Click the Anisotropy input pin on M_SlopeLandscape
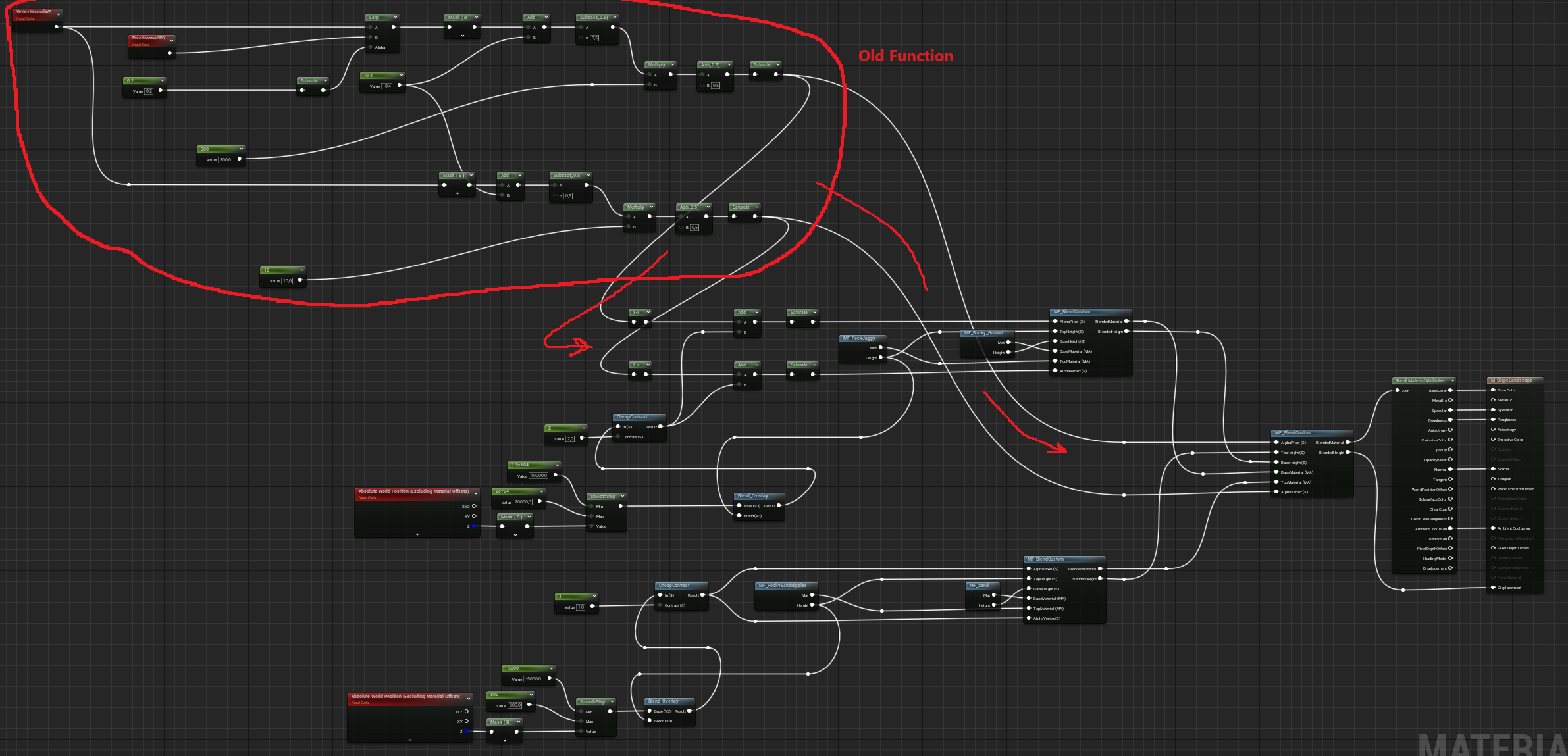The image size is (1568, 756). pos(1493,430)
